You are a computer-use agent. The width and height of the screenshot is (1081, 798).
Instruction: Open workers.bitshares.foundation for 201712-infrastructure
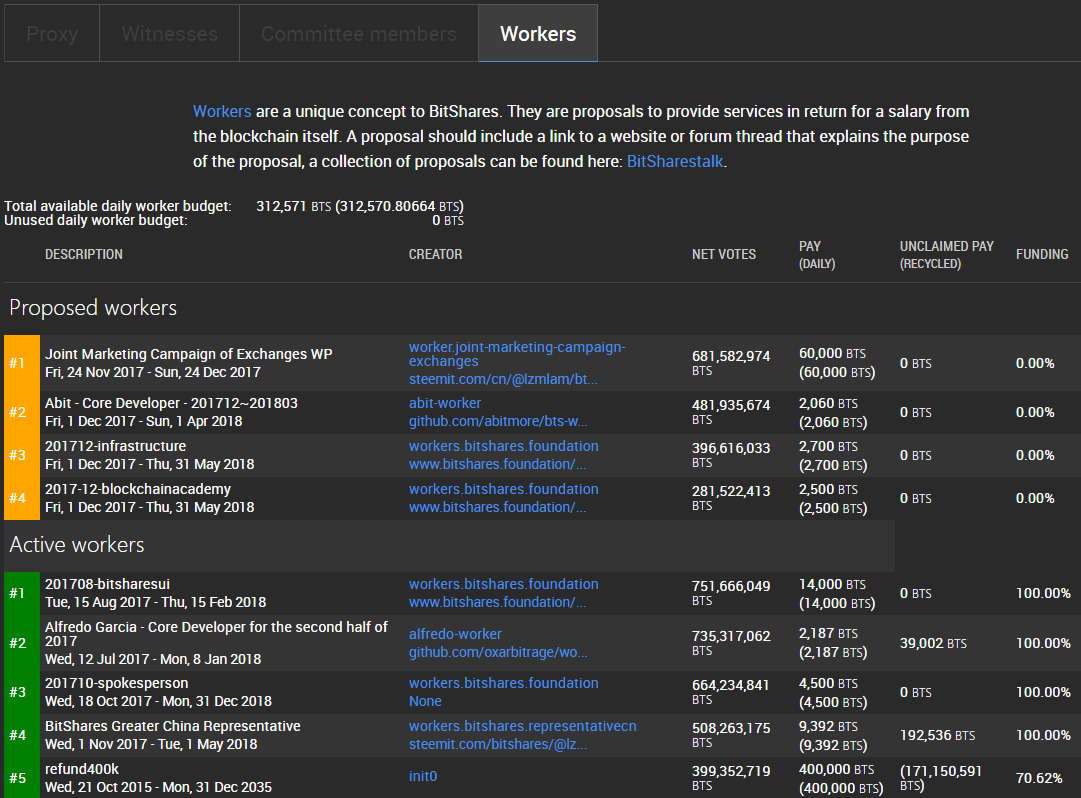(503, 446)
